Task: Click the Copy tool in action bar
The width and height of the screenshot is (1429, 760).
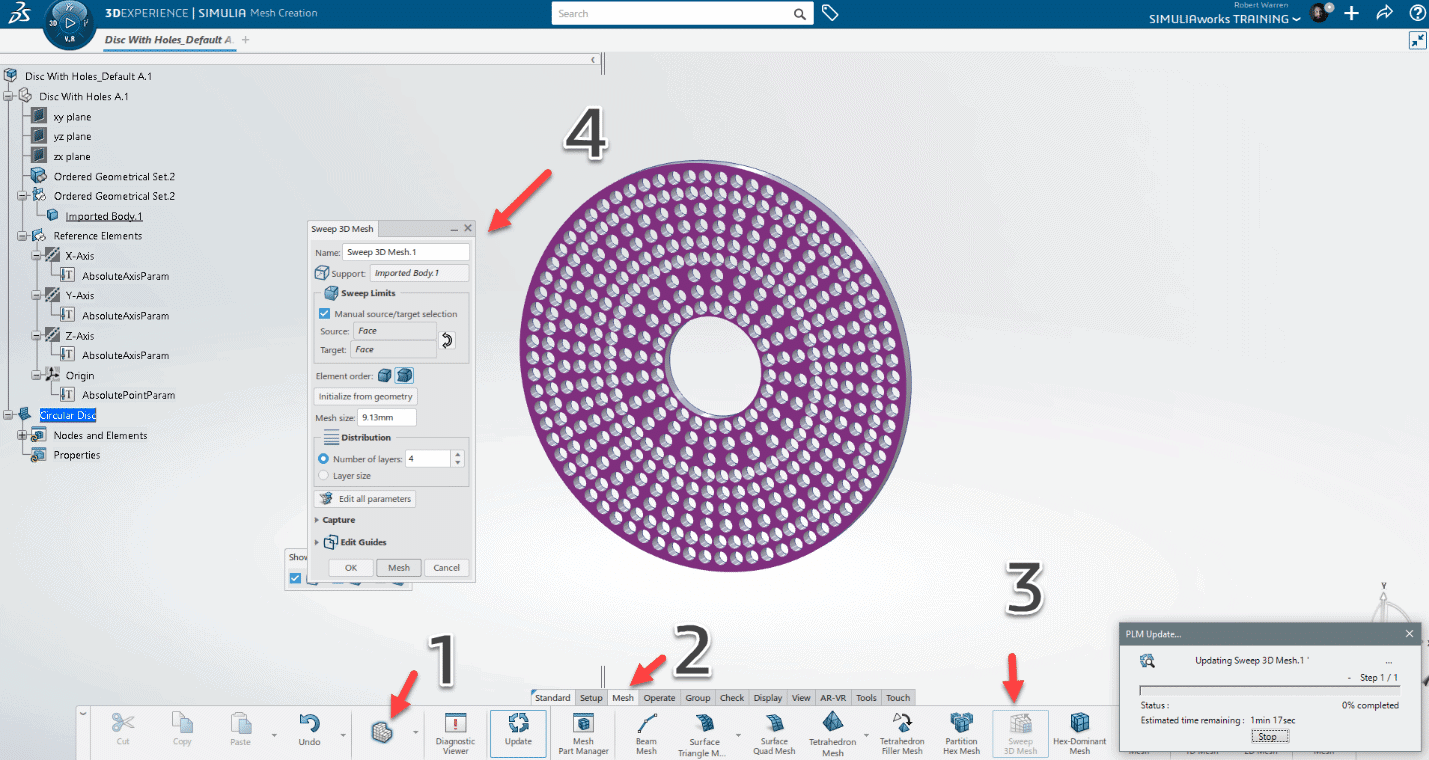Action: pyautogui.click(x=182, y=729)
